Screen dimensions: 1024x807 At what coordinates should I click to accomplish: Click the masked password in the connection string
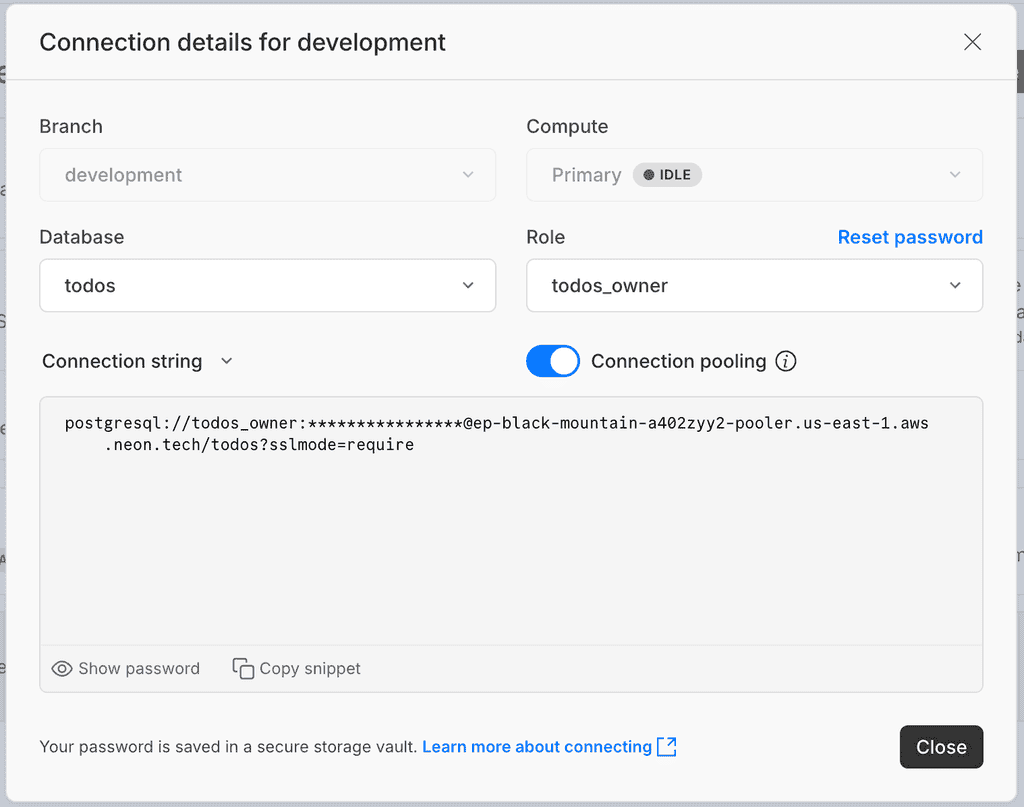coord(385,423)
